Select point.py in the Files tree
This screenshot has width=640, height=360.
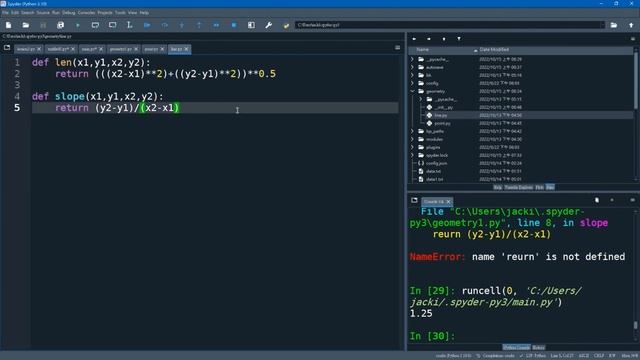[442, 123]
